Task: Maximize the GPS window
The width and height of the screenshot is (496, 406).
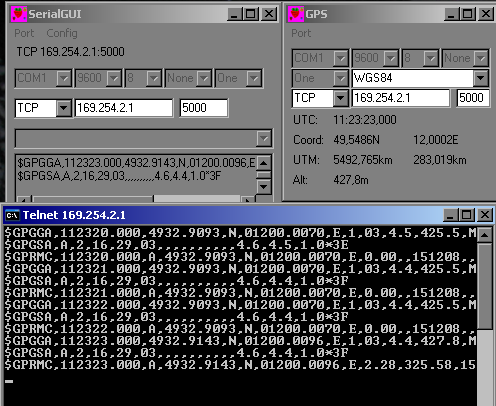Action: pos(468,14)
